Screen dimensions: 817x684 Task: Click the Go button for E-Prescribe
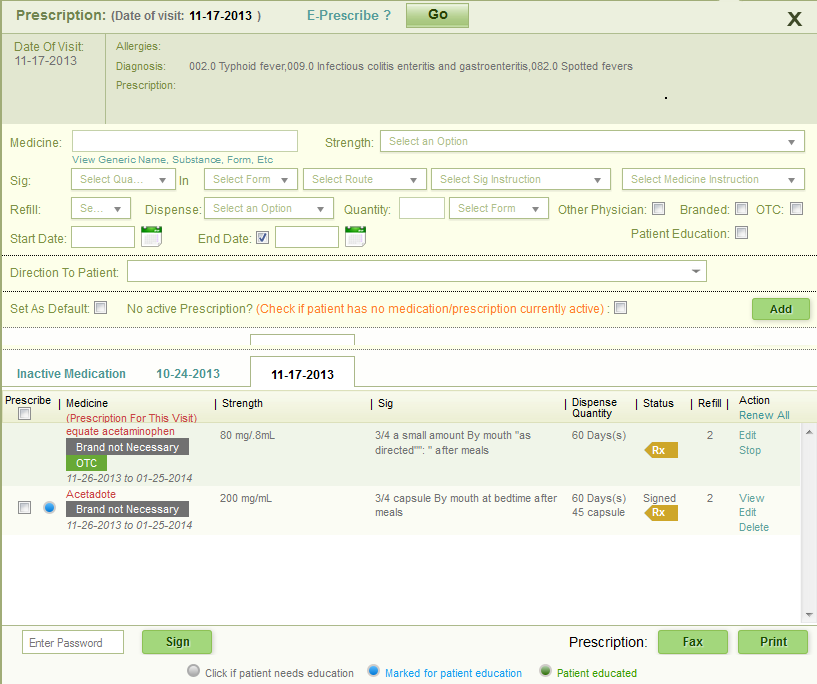[437, 15]
